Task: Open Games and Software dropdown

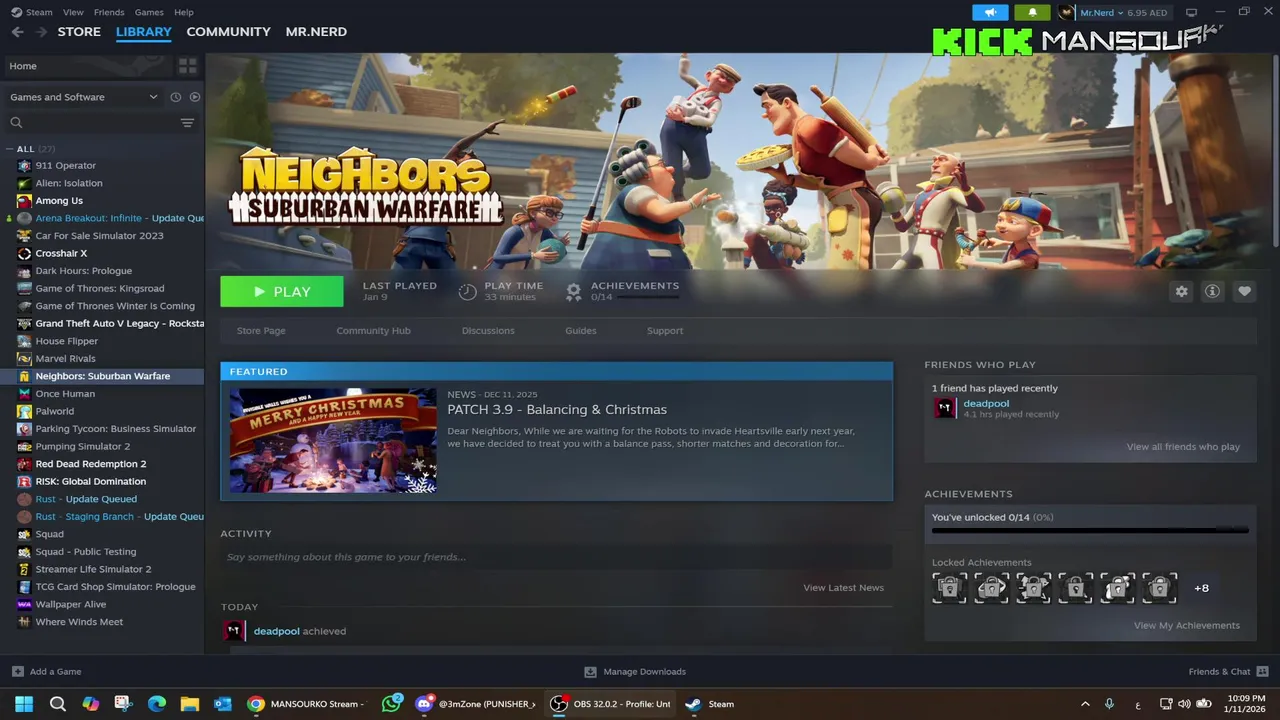Action: pyautogui.click(x=84, y=97)
